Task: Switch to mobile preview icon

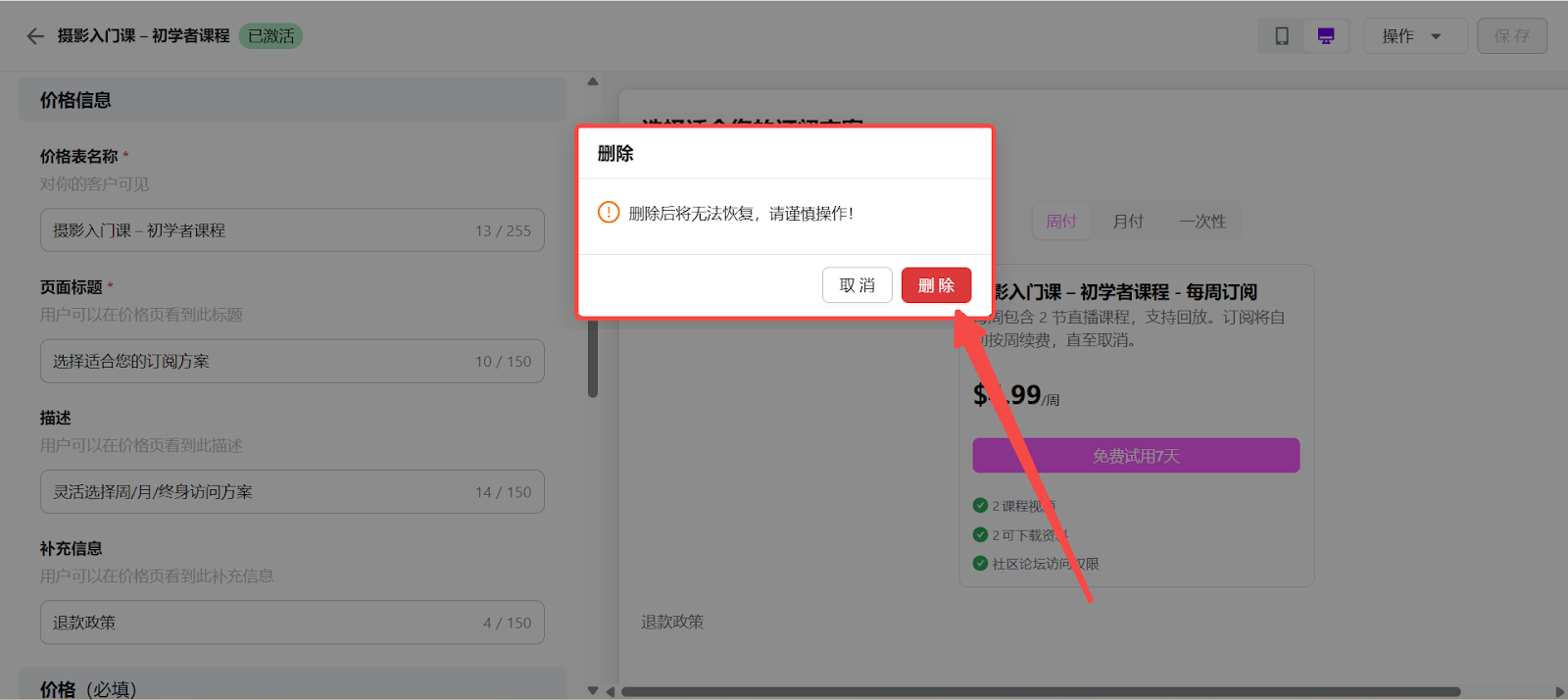Action: coord(1281,36)
